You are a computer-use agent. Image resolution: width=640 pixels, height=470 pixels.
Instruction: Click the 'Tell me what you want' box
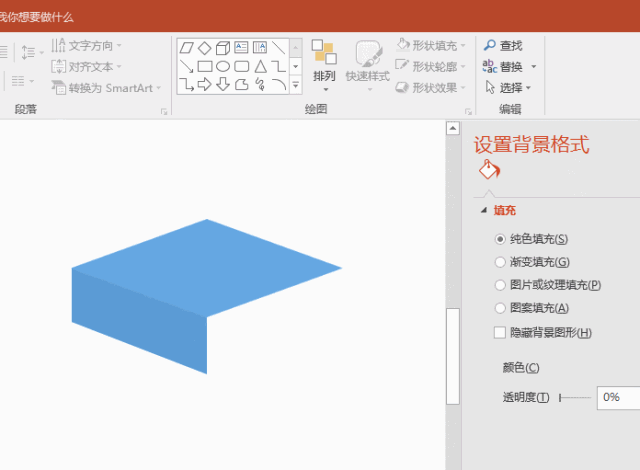pyautogui.click(x=37, y=17)
